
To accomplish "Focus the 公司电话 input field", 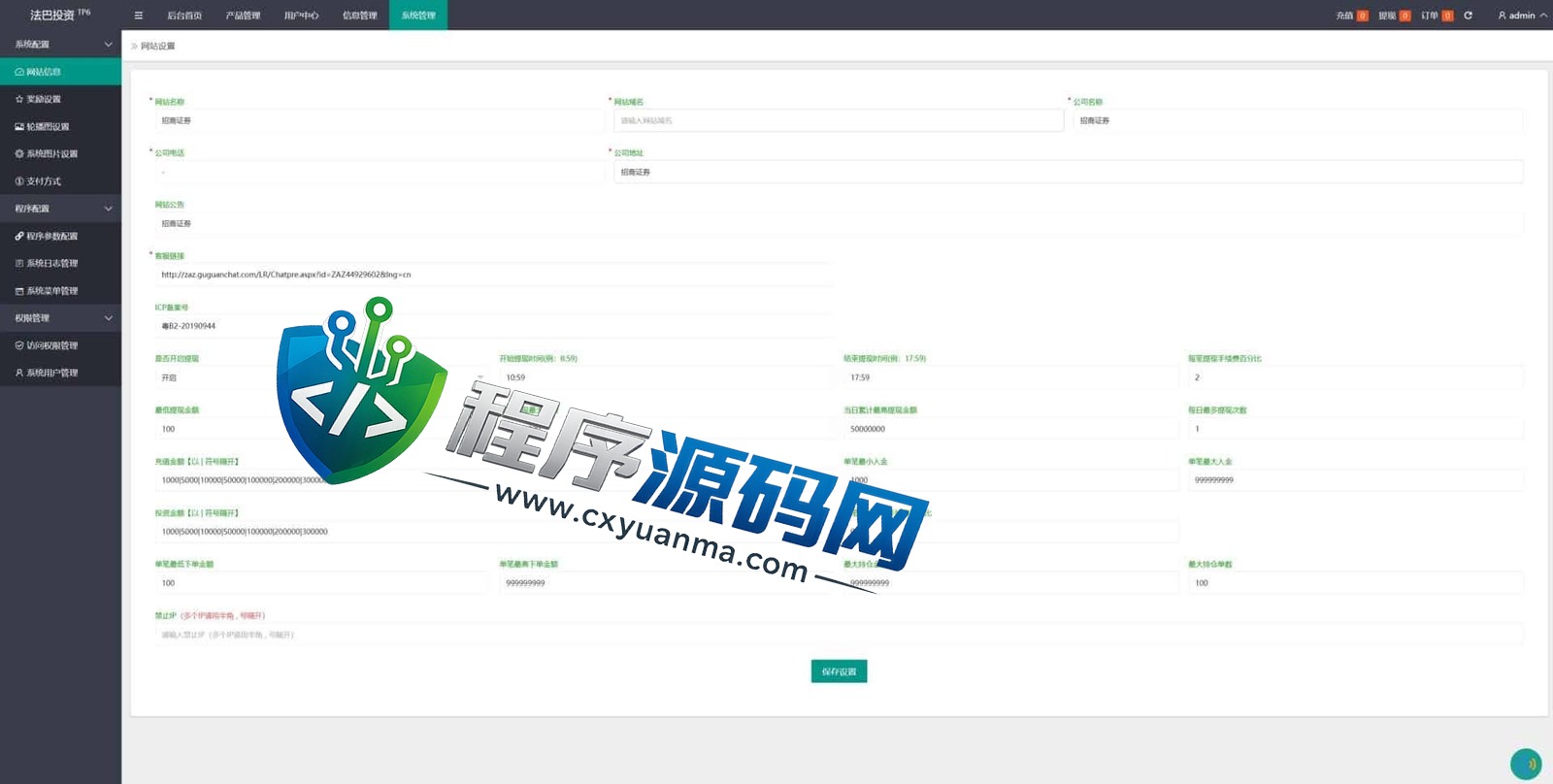I will point(380,172).
